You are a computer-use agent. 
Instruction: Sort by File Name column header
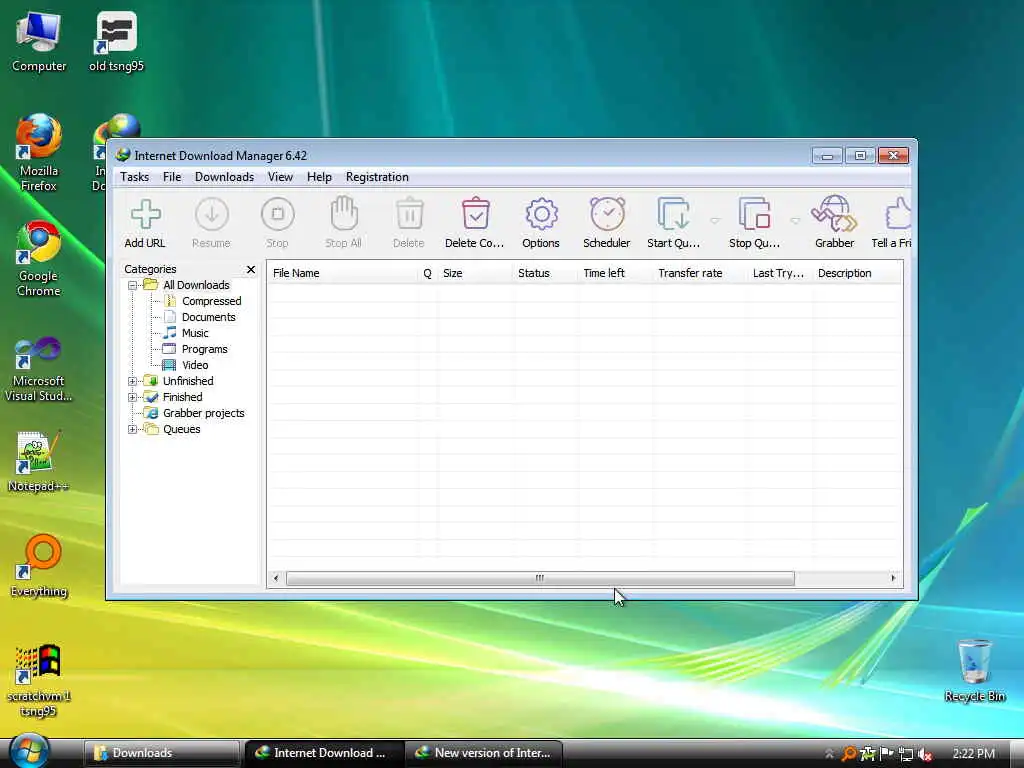342,273
